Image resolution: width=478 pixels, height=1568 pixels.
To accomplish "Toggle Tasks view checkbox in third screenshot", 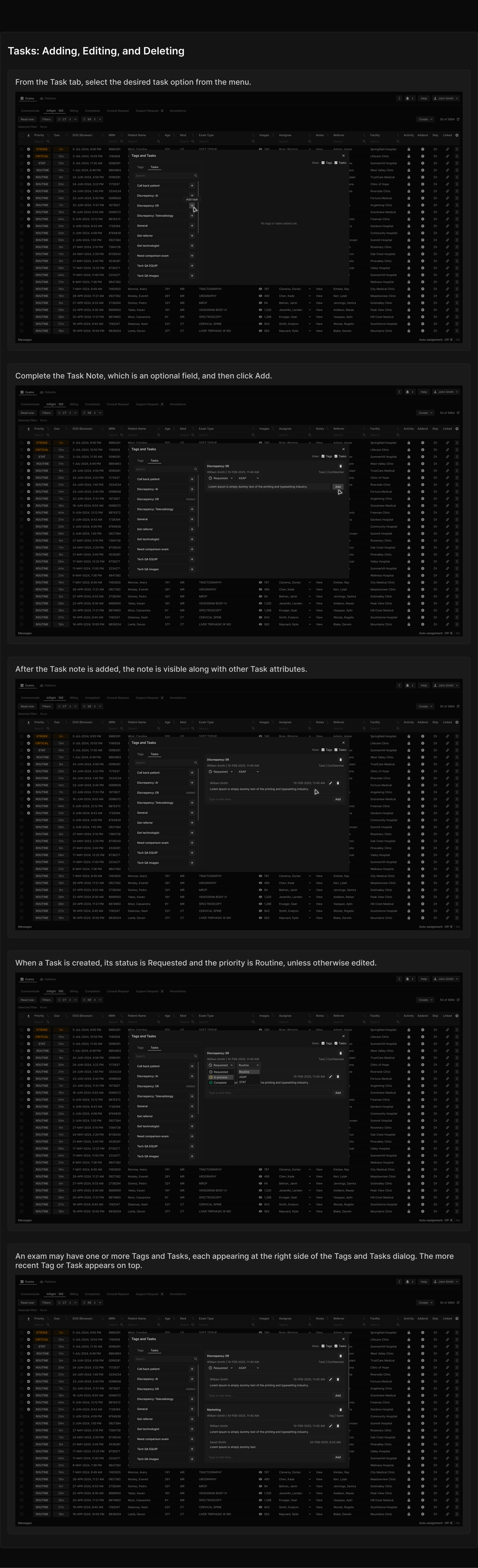I will tap(336, 750).
